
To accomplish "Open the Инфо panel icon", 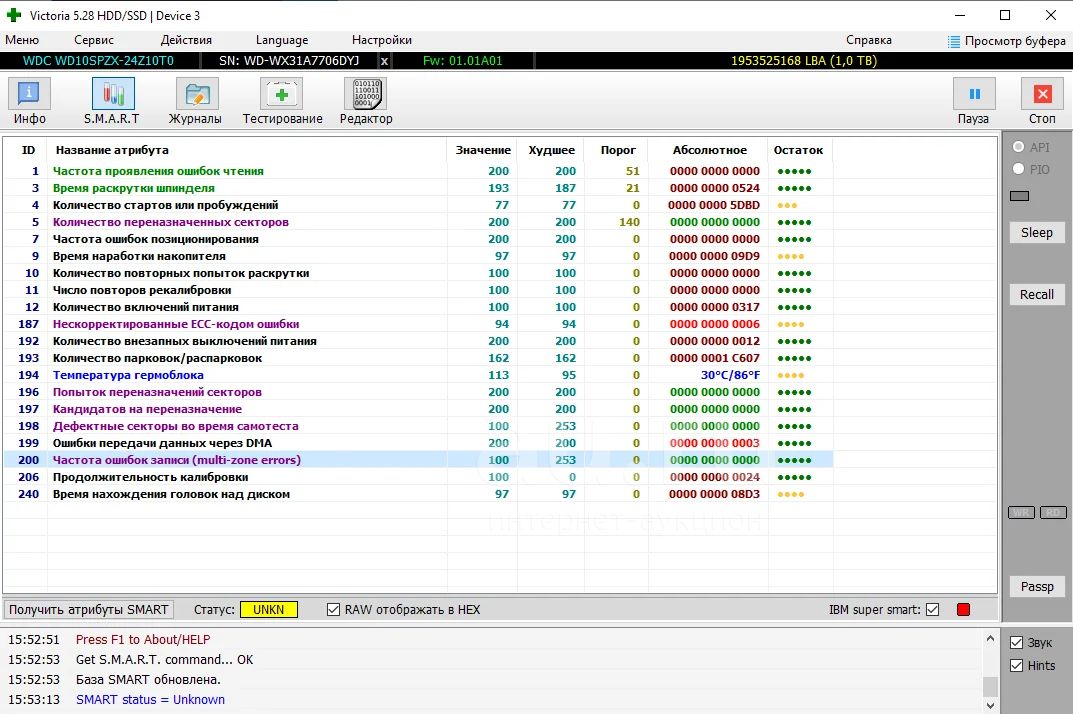I will point(29,94).
